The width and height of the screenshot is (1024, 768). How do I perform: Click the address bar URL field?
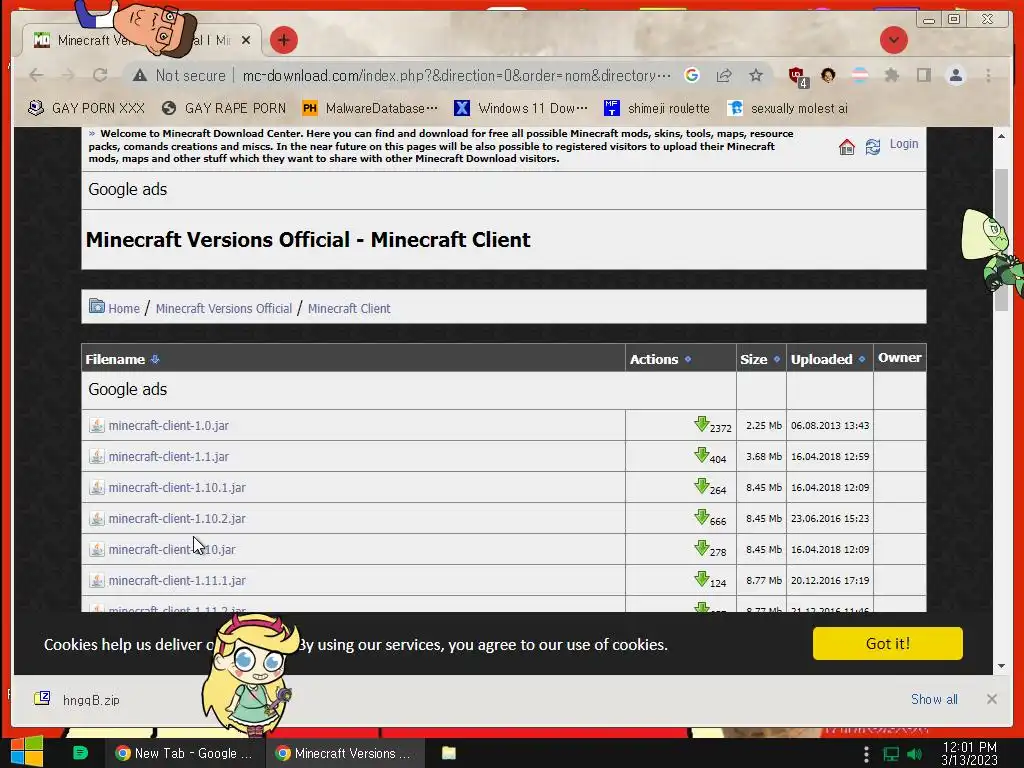pos(456,76)
